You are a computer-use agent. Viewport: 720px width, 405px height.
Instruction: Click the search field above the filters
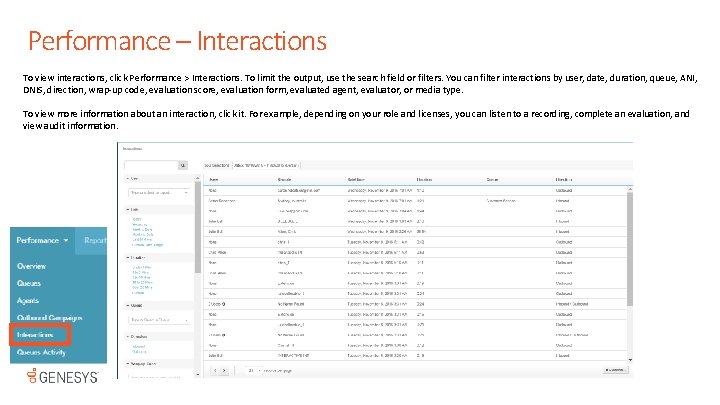(151, 165)
